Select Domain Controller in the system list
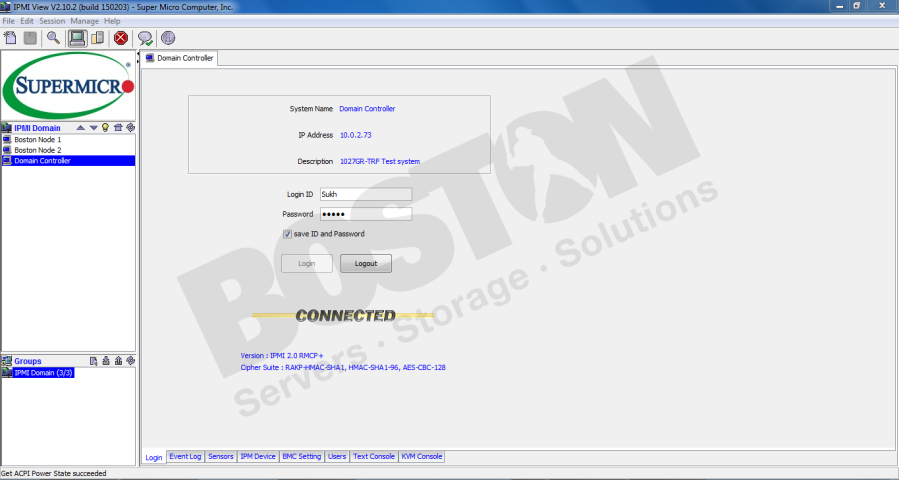The height and width of the screenshot is (480, 899). coord(69,161)
